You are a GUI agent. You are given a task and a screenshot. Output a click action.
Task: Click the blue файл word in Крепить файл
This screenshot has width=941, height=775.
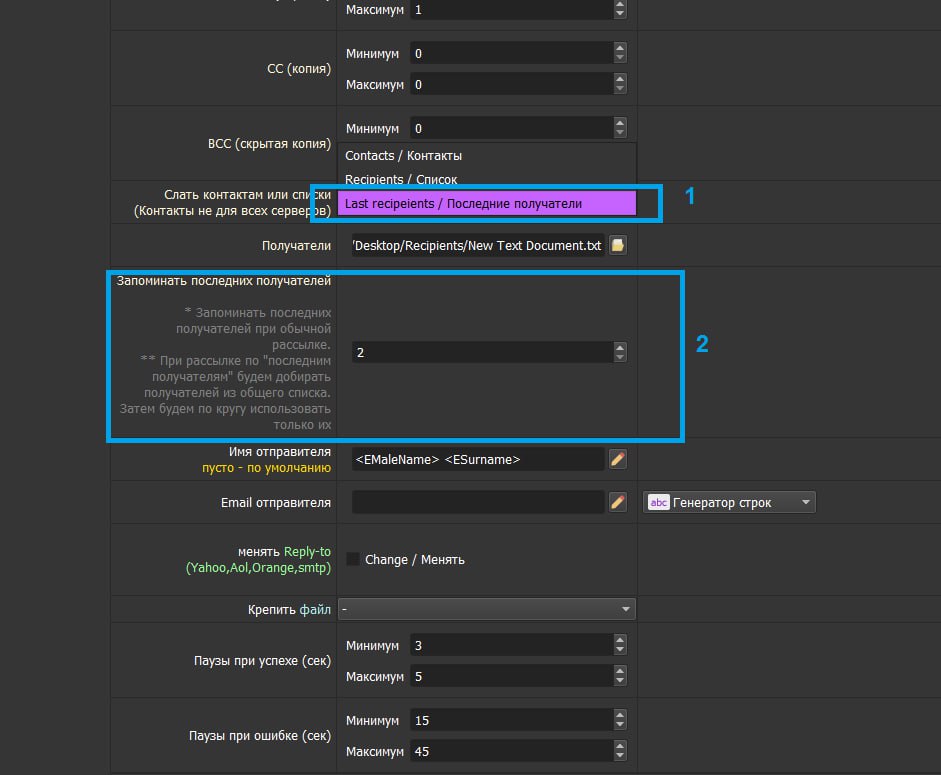click(x=315, y=609)
